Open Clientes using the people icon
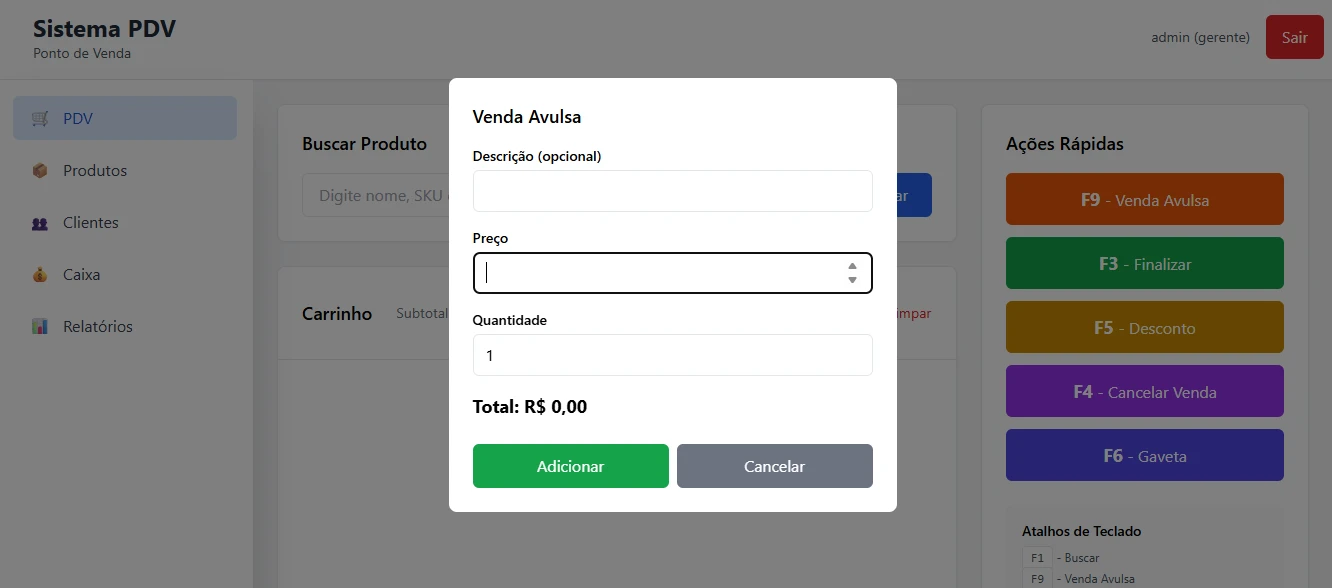 [38, 222]
